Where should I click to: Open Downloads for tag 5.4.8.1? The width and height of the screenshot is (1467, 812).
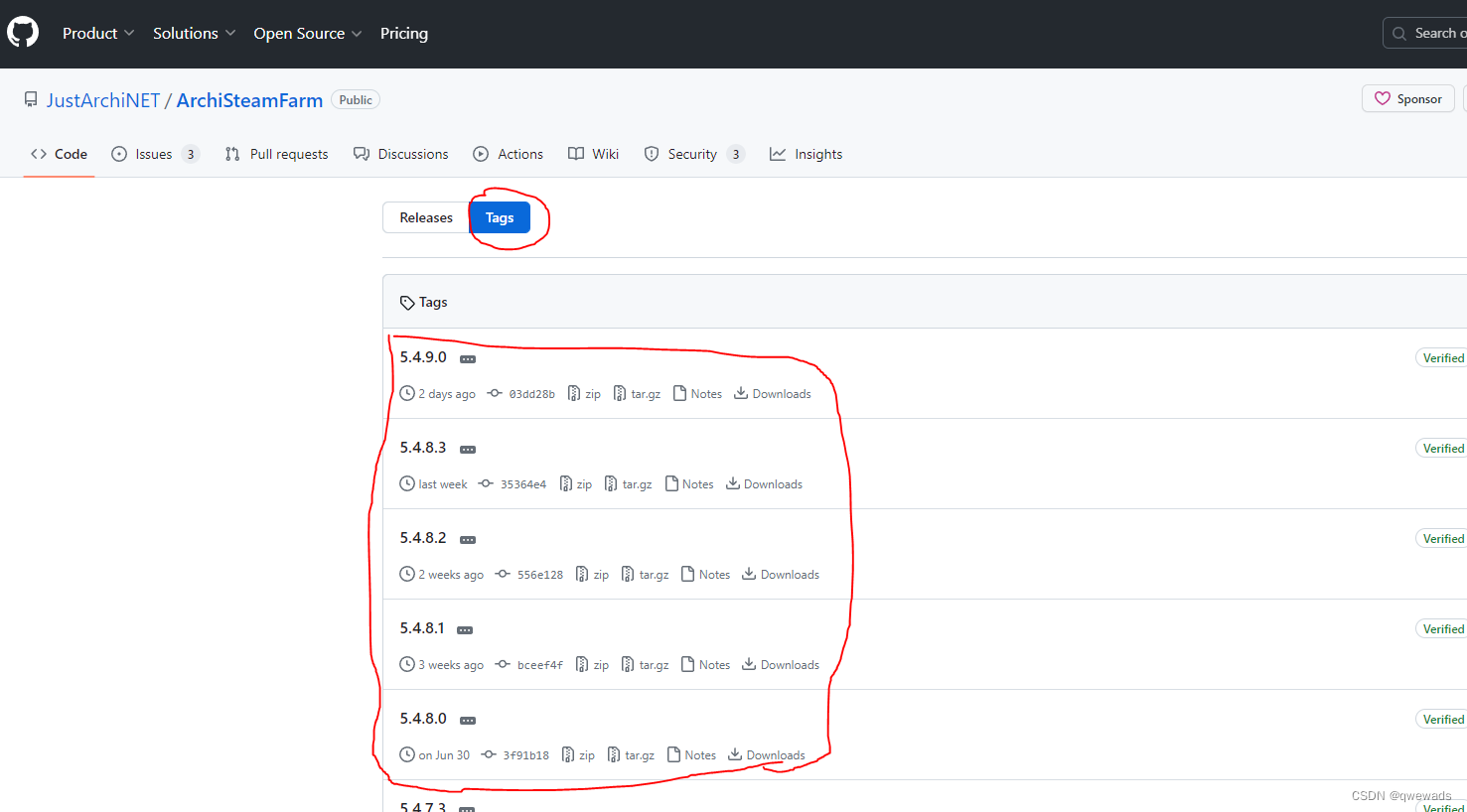[781, 665]
